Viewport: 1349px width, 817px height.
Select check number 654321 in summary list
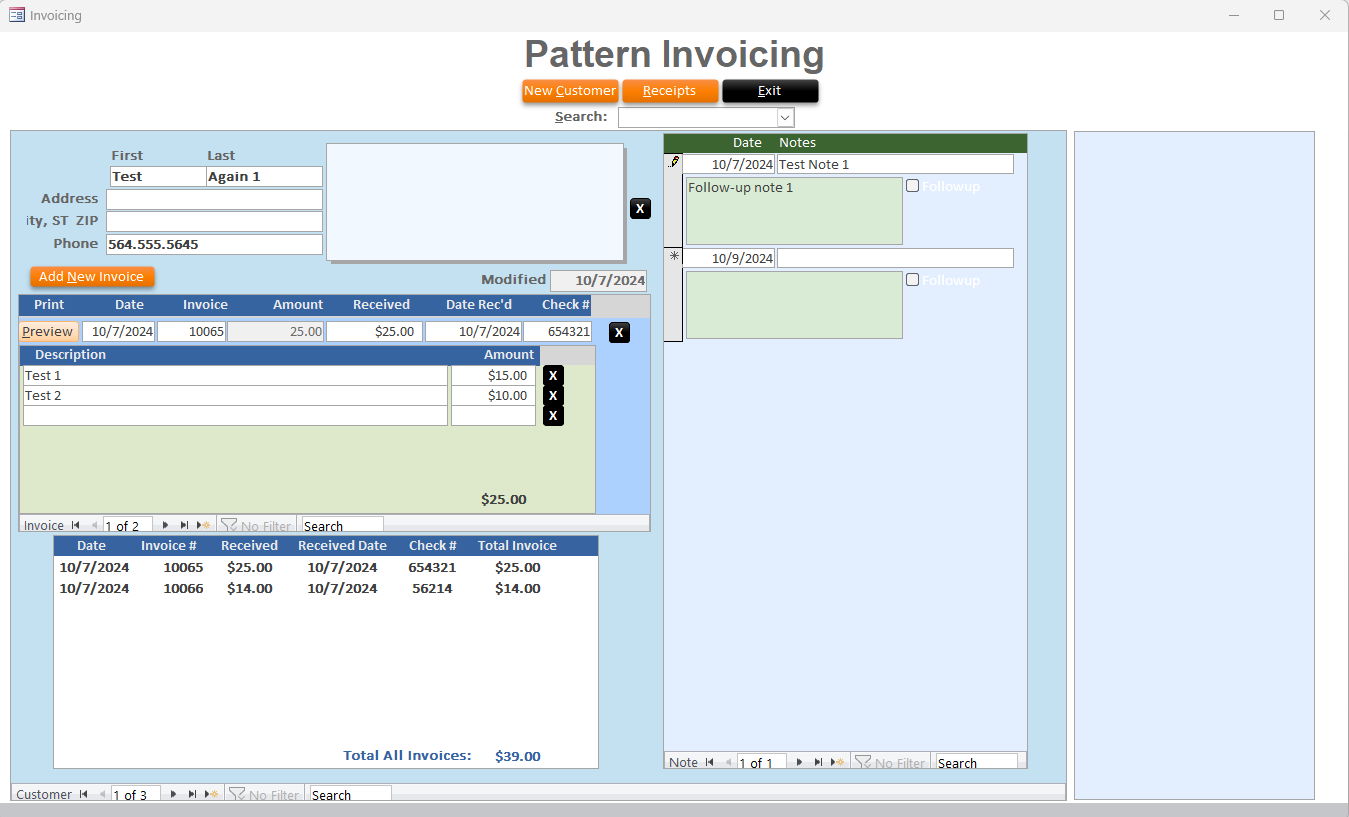point(432,568)
